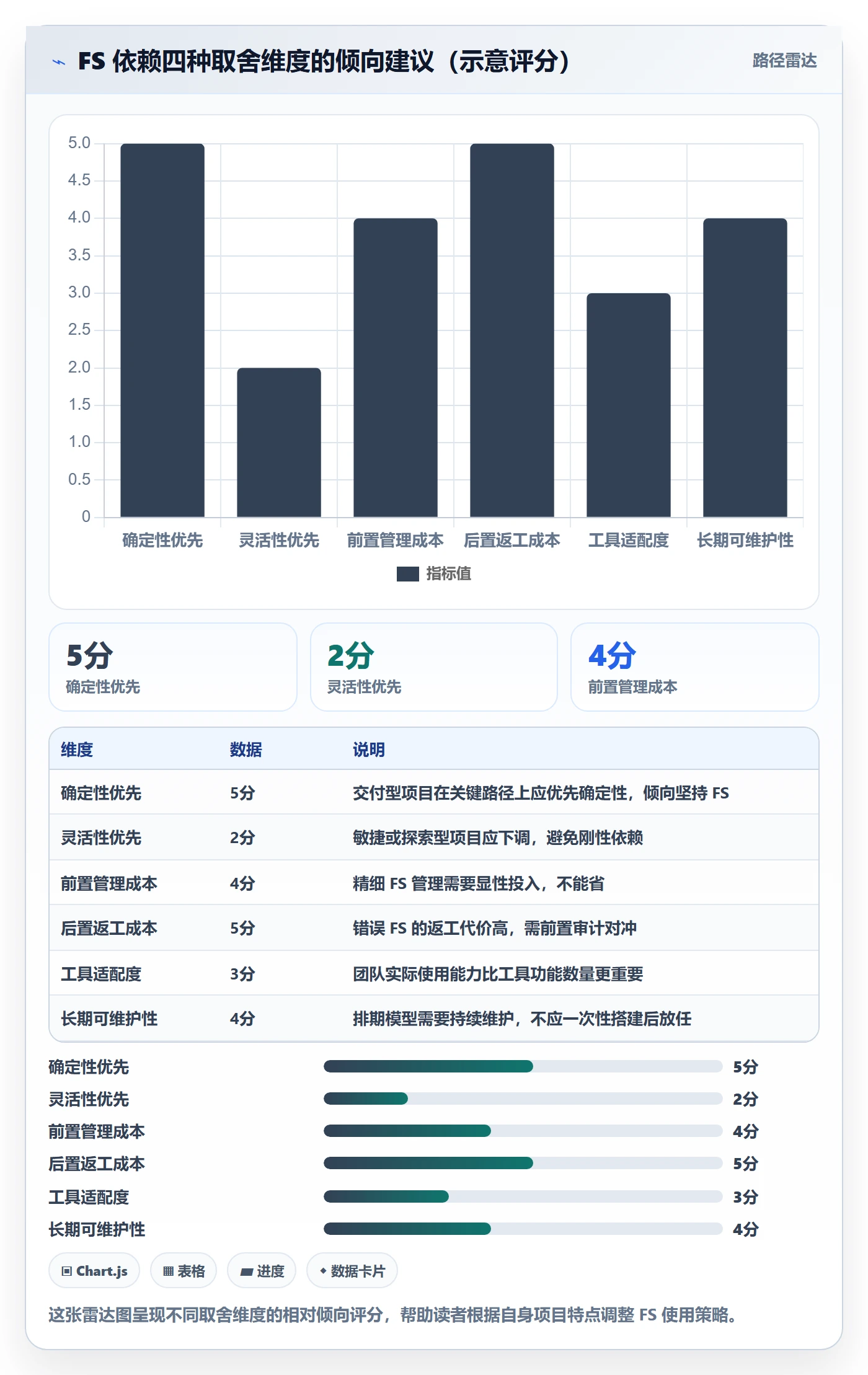The width and height of the screenshot is (868, 1375).
Task: Select the 前置管理成本 chart bar
Action: (396, 368)
